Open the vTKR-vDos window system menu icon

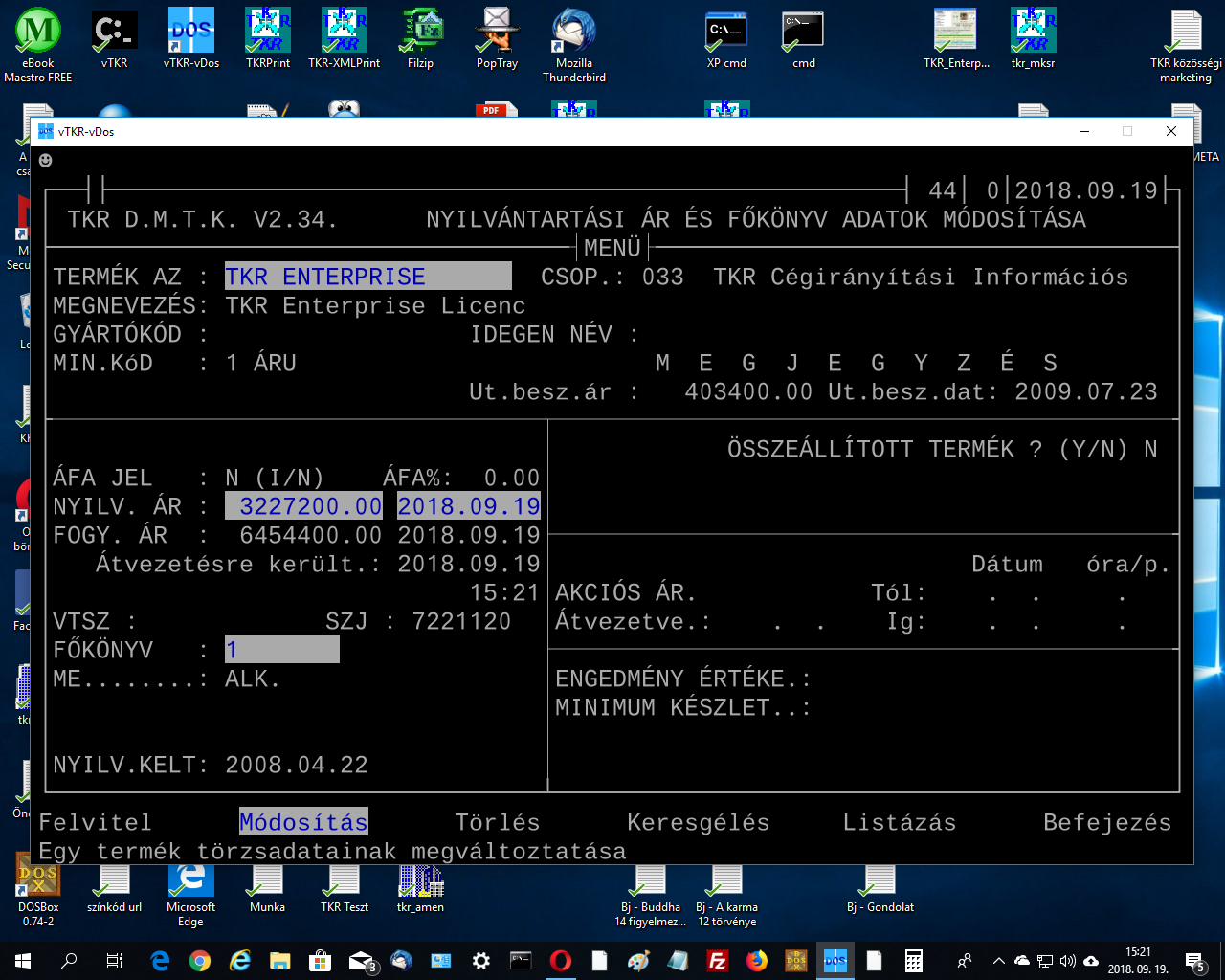(x=45, y=131)
